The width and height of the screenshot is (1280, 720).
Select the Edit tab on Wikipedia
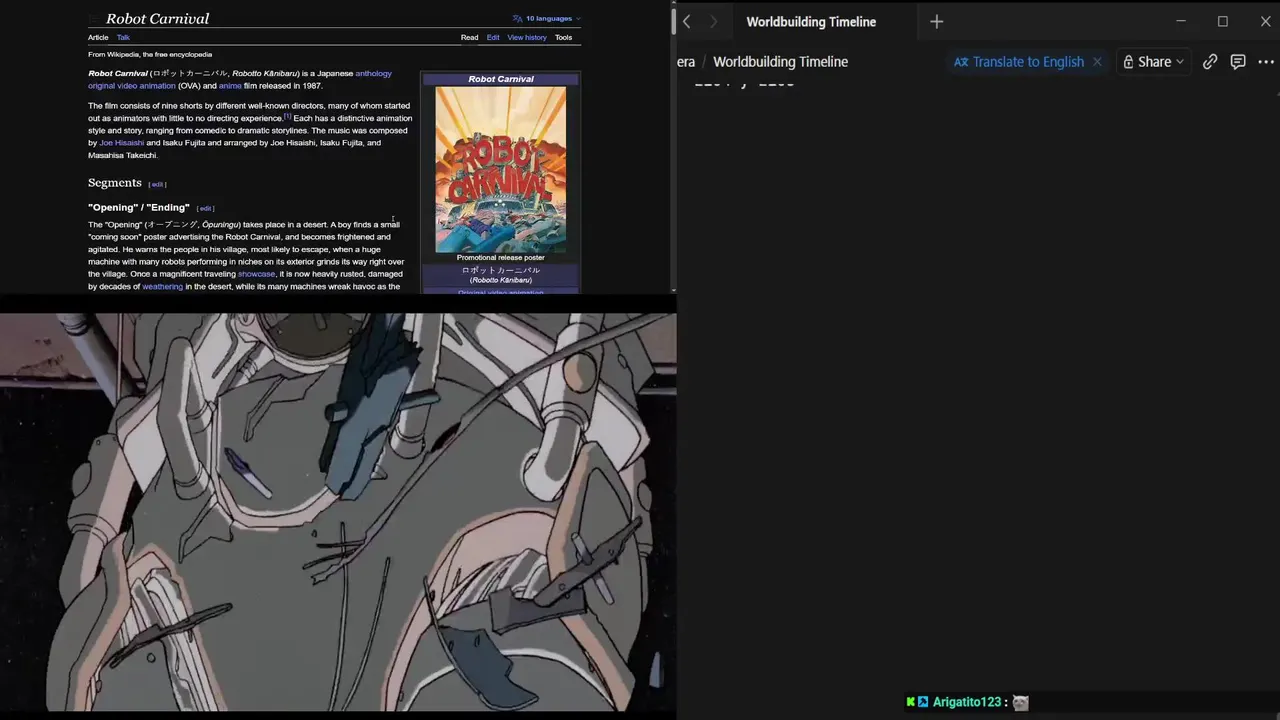tap(493, 37)
